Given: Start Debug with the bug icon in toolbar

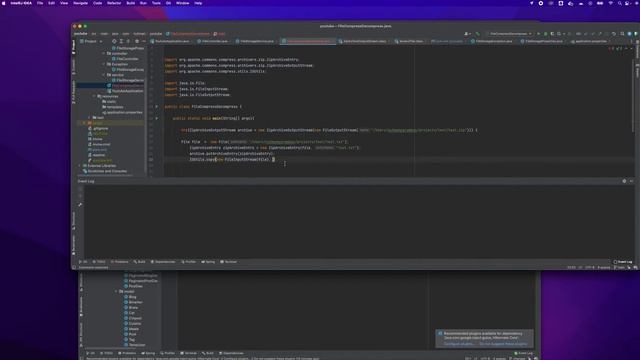Looking at the screenshot, I should point(545,34).
